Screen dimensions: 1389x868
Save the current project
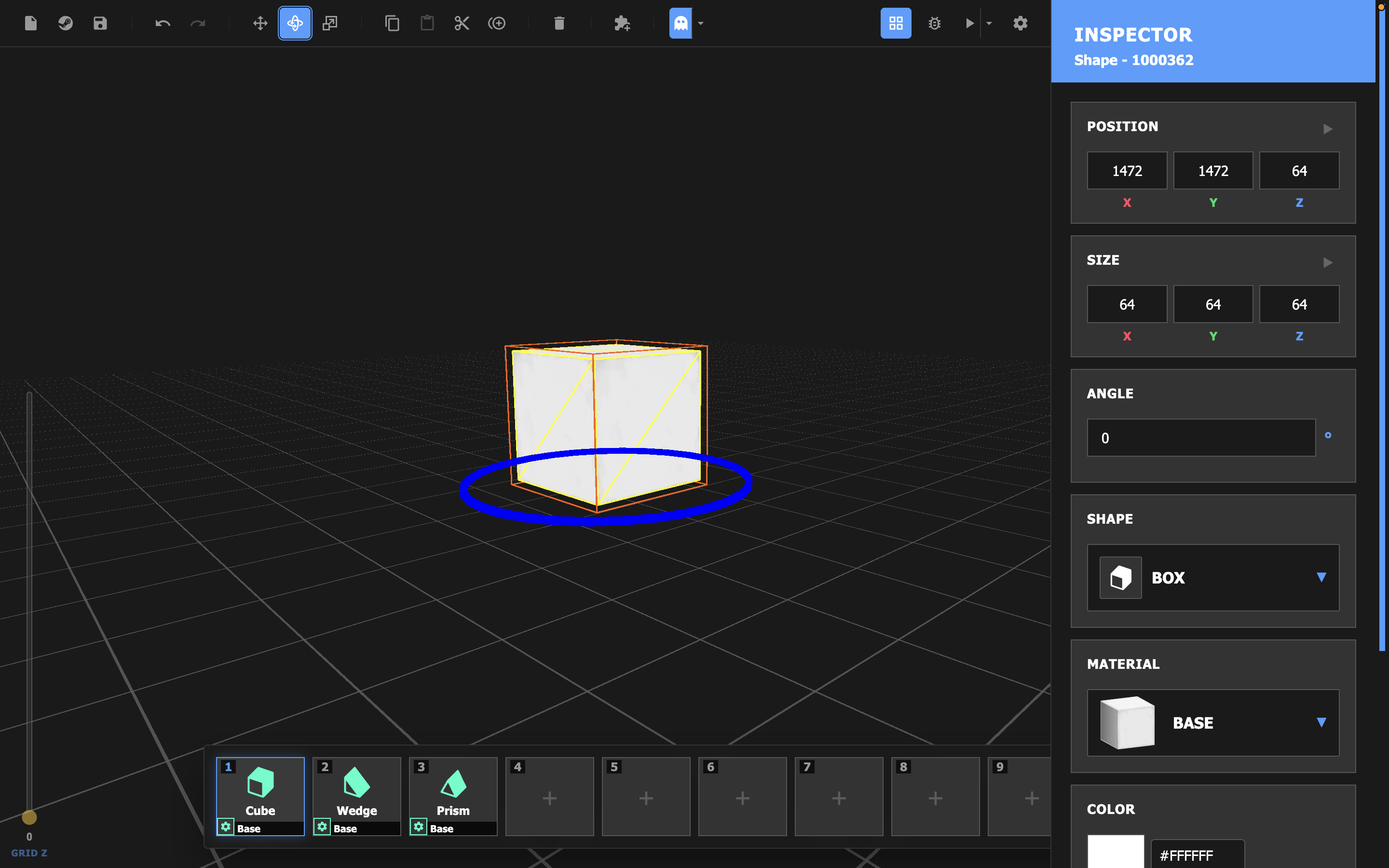pyautogui.click(x=100, y=23)
